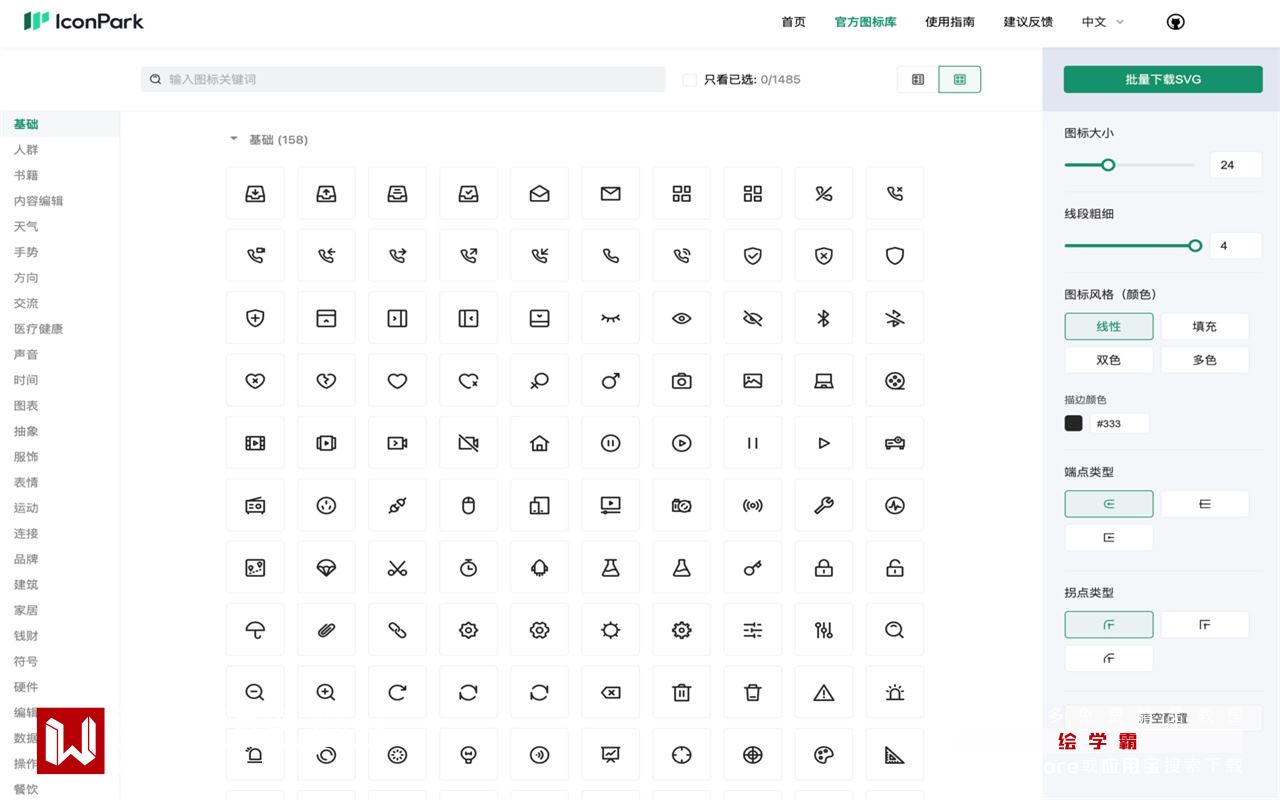Screen dimensions: 1280x800
Task: Check the 只看已选 checkbox
Action: point(690,80)
